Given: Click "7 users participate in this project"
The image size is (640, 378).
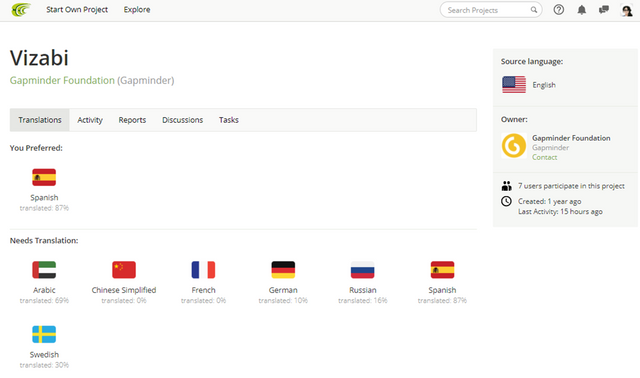Looking at the screenshot, I should coord(571,186).
